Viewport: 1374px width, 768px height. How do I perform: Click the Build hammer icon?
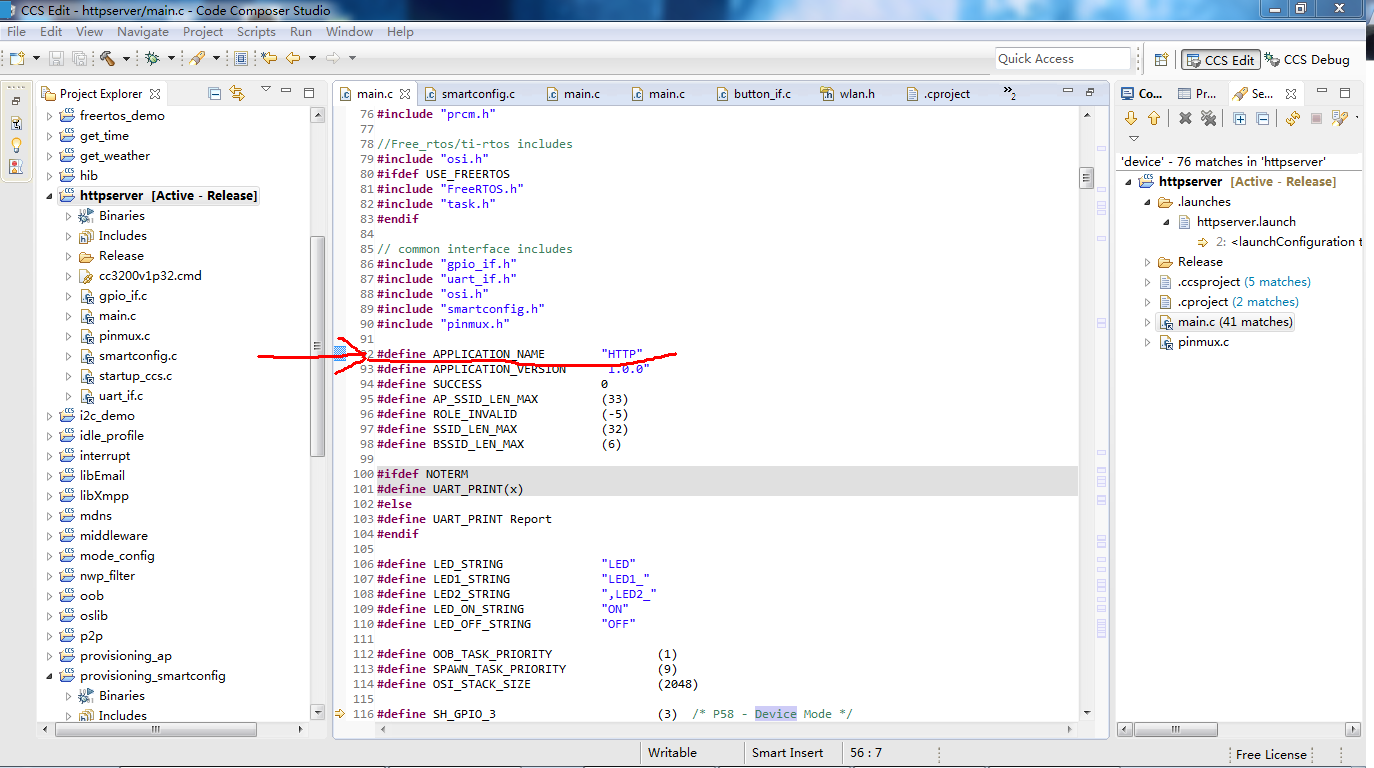(107, 59)
